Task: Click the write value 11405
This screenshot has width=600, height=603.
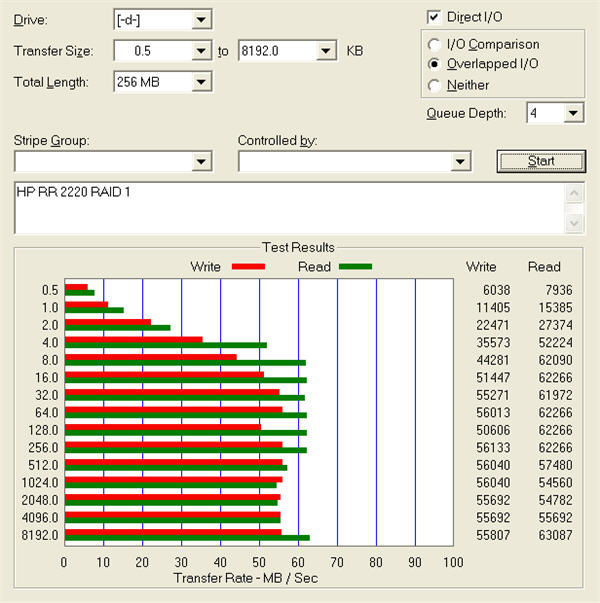Action: pyautogui.click(x=493, y=308)
